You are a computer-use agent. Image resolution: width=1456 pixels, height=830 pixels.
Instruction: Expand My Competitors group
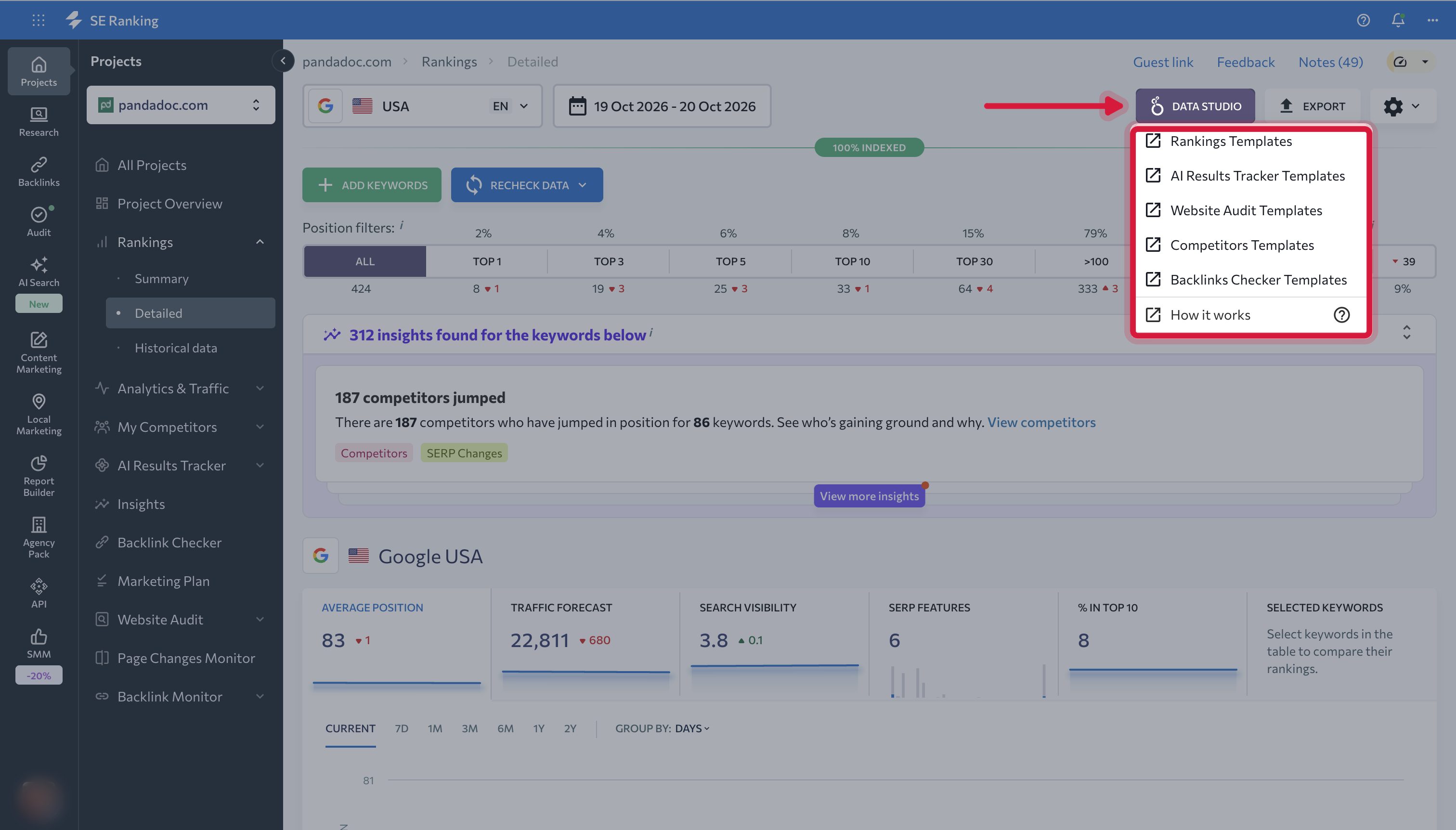(x=260, y=427)
